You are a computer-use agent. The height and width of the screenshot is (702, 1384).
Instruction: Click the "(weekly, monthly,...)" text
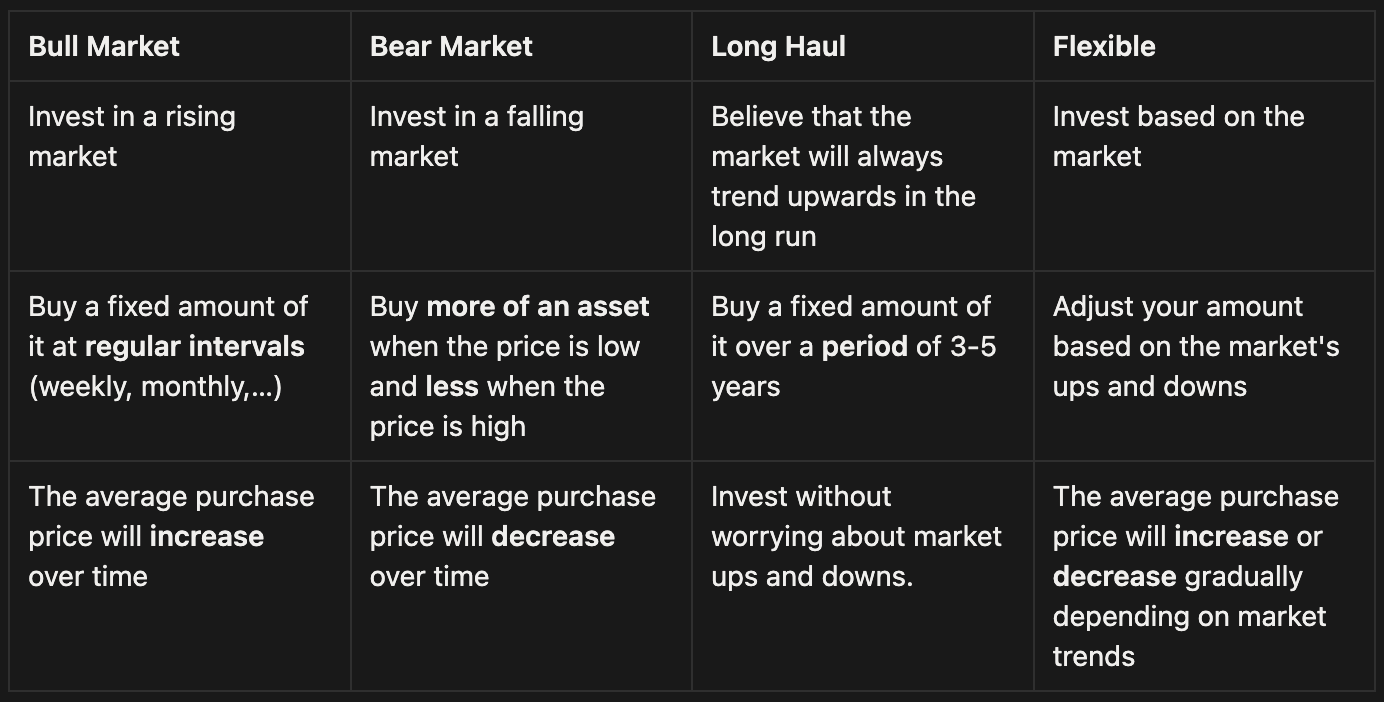[155, 386]
